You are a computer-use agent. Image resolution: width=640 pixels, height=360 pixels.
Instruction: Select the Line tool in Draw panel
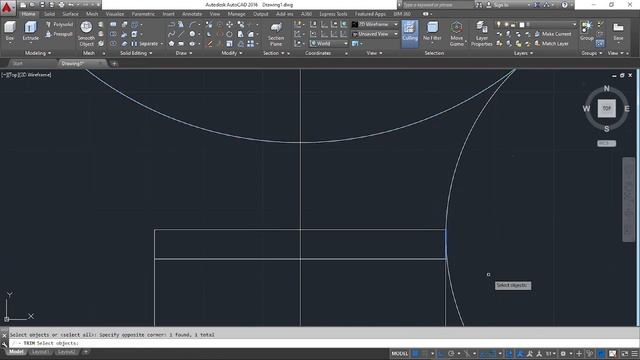point(181,34)
